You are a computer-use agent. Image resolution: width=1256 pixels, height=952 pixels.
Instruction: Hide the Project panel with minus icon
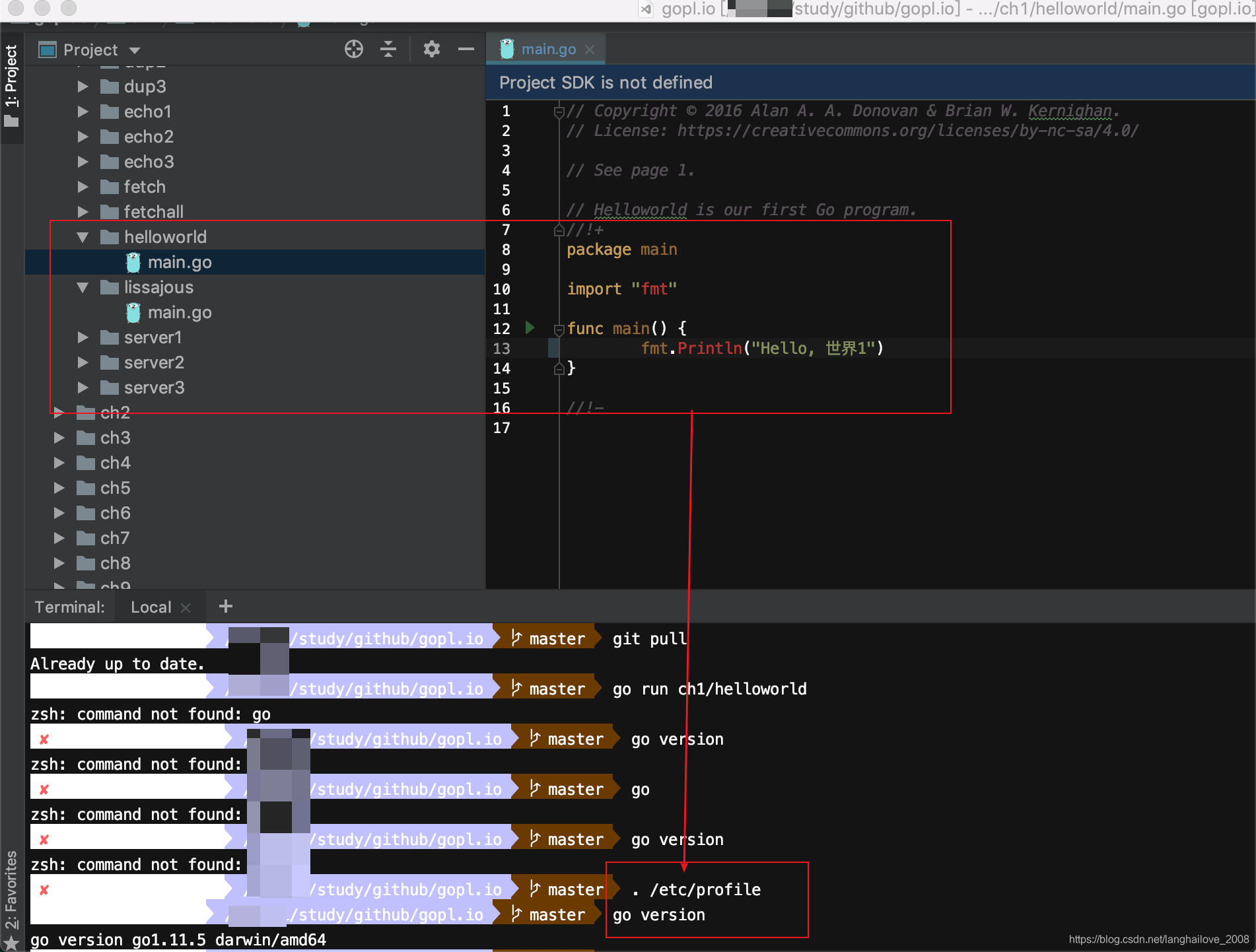click(466, 50)
